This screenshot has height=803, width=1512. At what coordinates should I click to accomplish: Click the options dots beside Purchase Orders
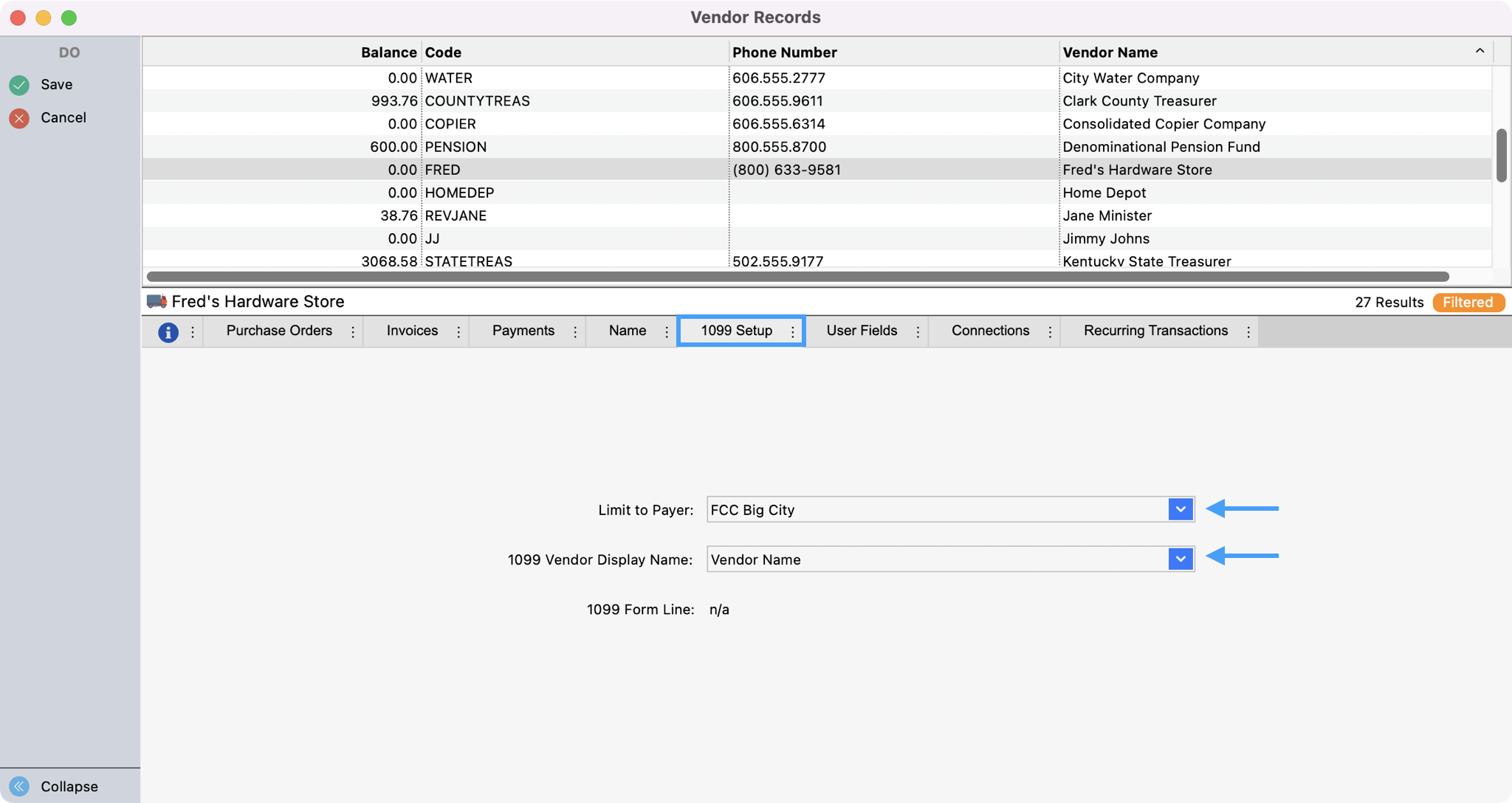(353, 332)
